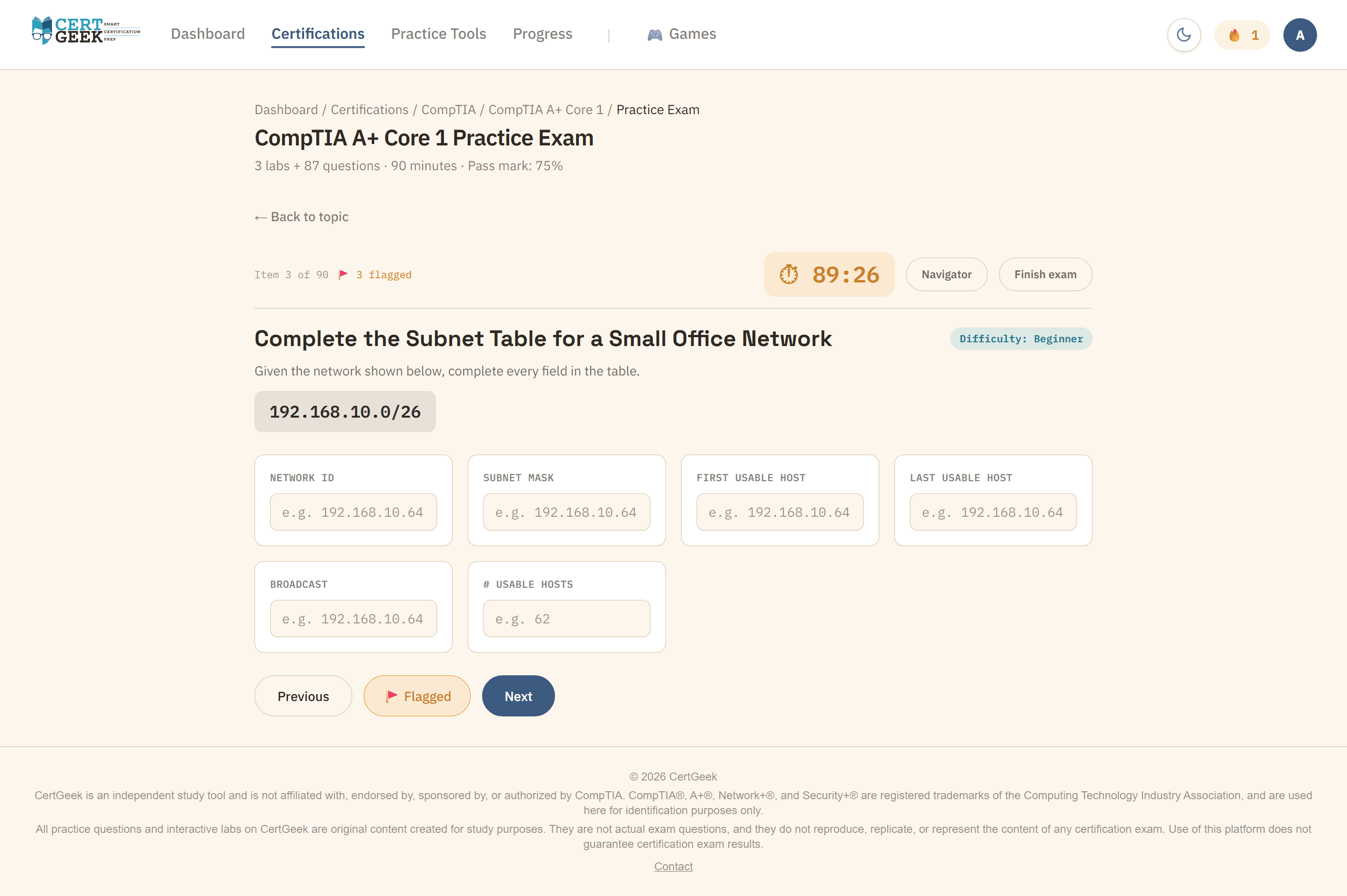
Task: Follow the CompTIA breadcrumb link
Action: coord(449,110)
